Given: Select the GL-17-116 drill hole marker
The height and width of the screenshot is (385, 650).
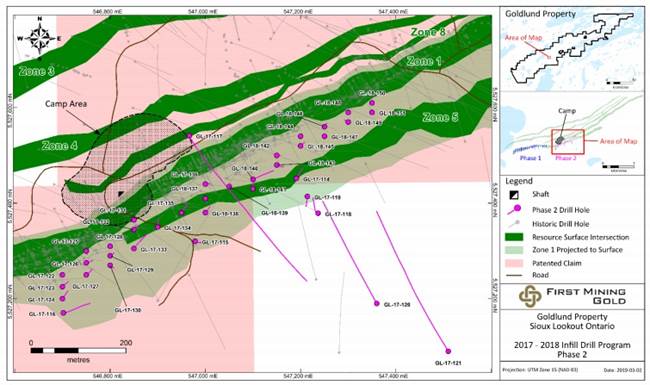Looking at the screenshot, I should 63,313.
